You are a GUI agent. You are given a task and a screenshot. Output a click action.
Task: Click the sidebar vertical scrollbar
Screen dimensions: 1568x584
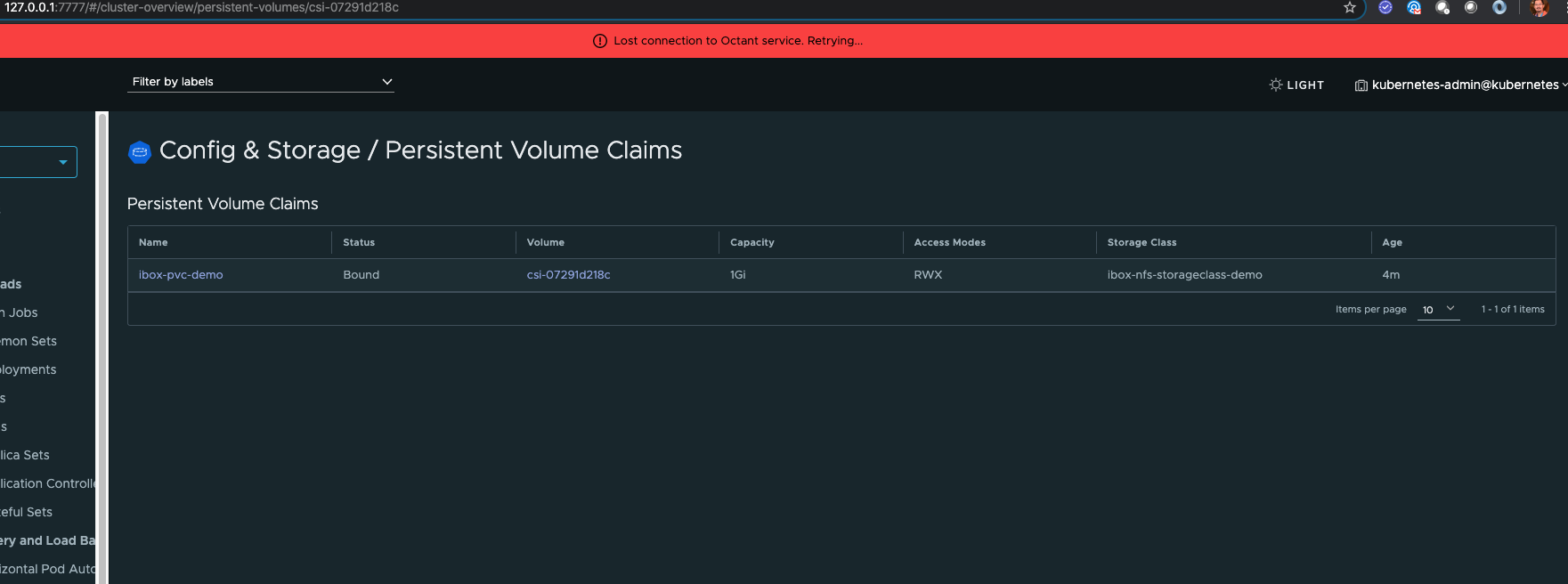pos(102,347)
